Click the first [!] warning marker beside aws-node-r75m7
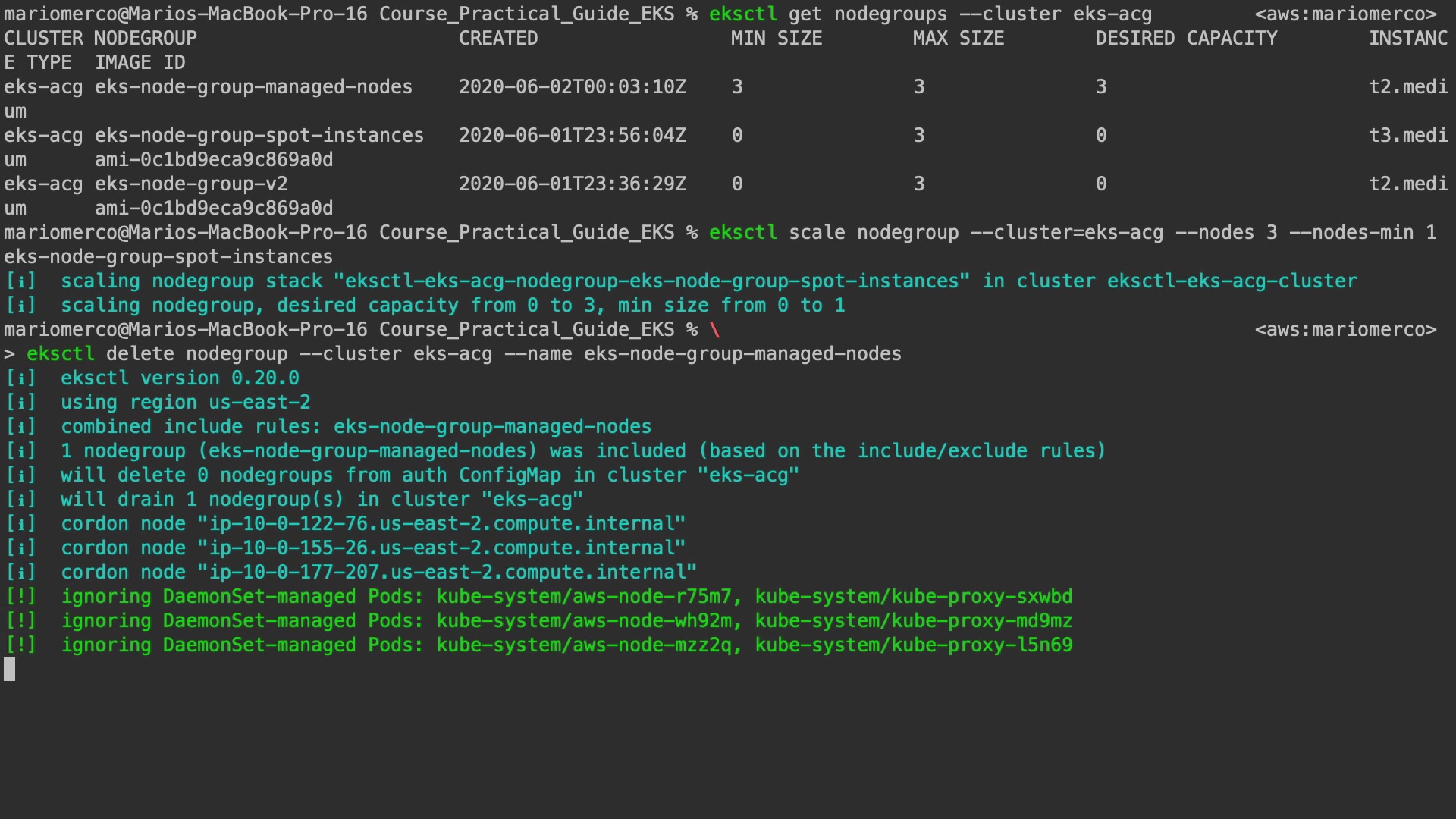This screenshot has width=1456, height=819. click(x=20, y=596)
